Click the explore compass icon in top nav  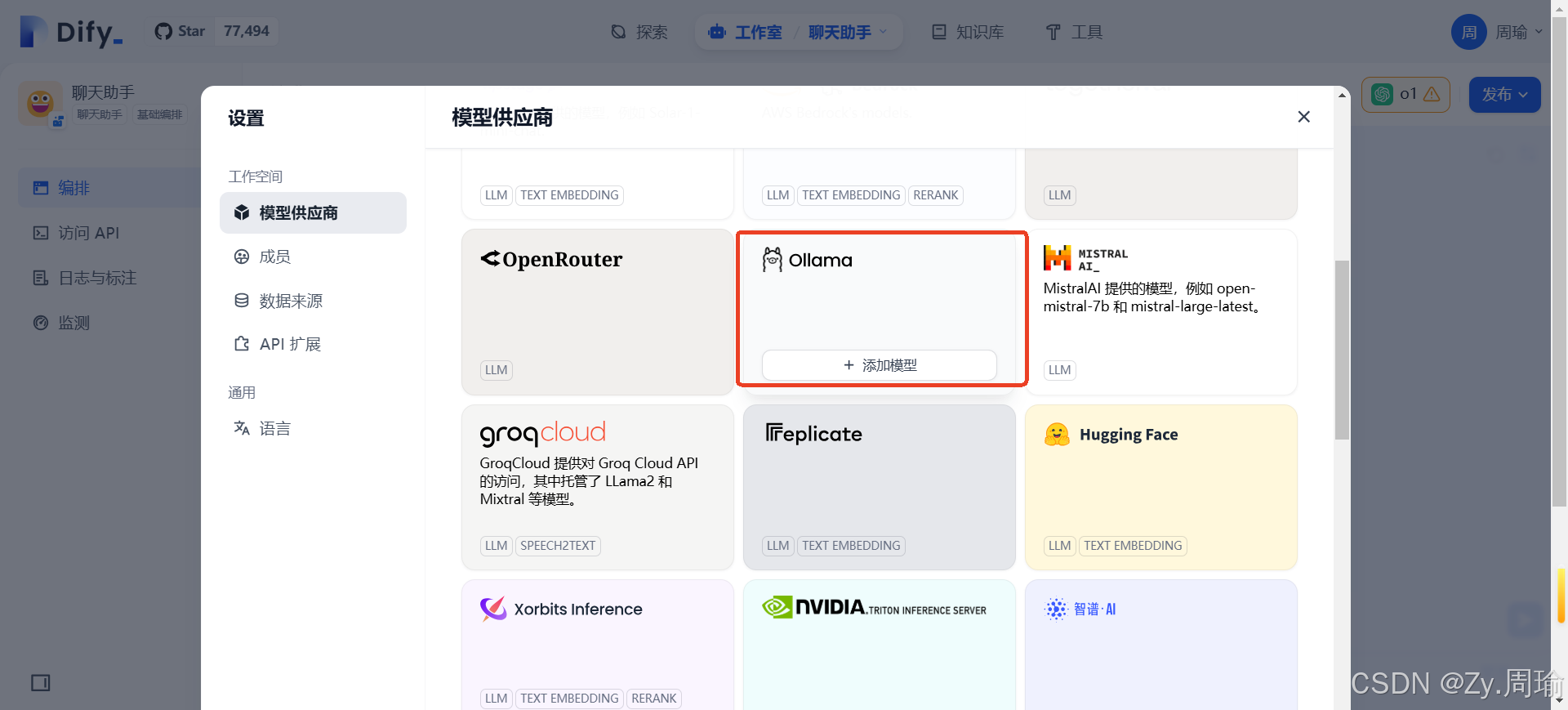click(619, 32)
